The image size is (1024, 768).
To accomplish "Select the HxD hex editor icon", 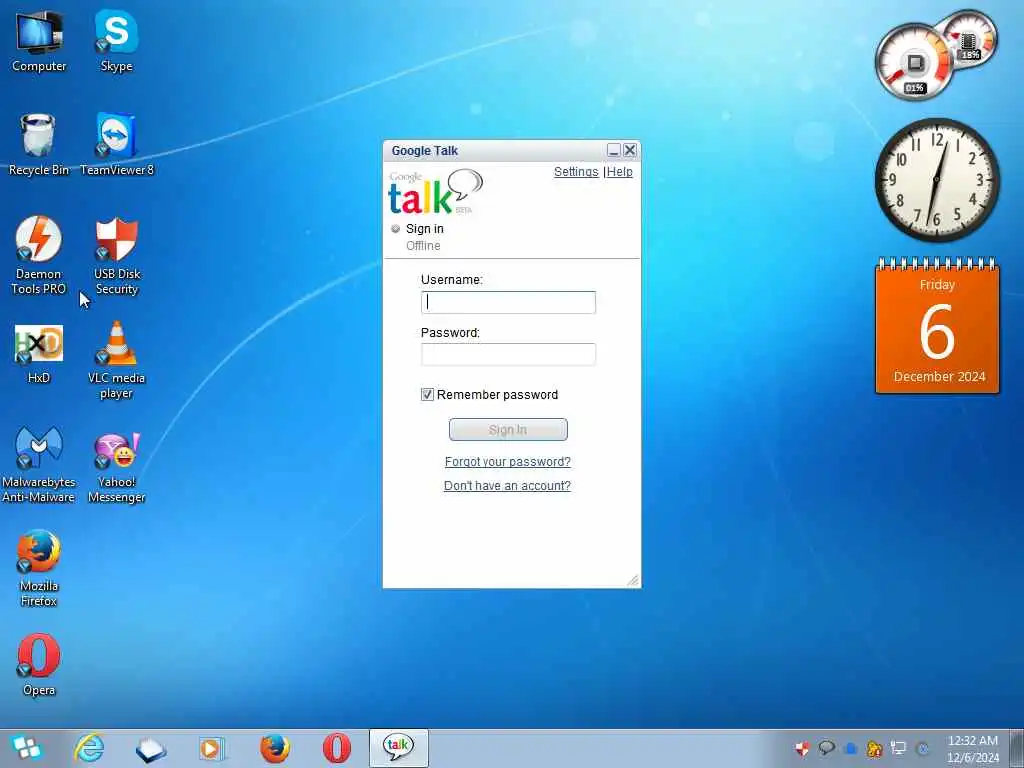I will pyautogui.click(x=39, y=353).
